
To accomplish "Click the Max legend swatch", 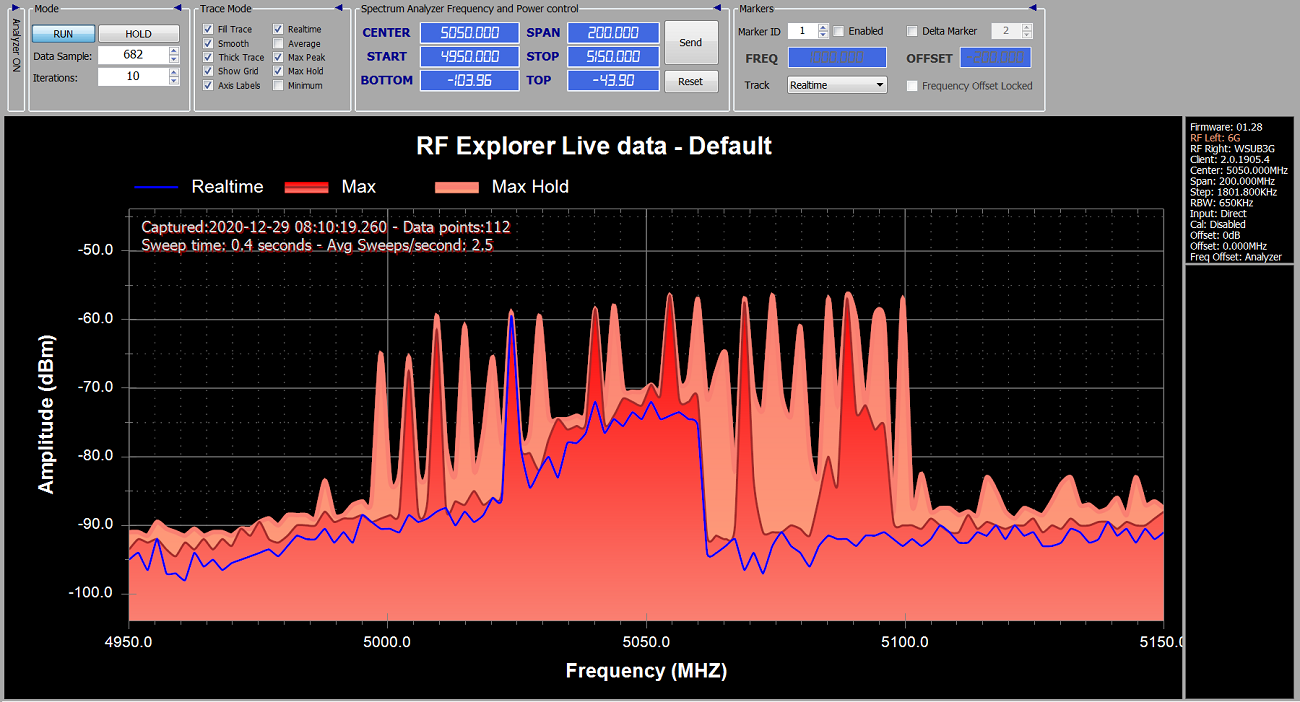I will coord(306,187).
